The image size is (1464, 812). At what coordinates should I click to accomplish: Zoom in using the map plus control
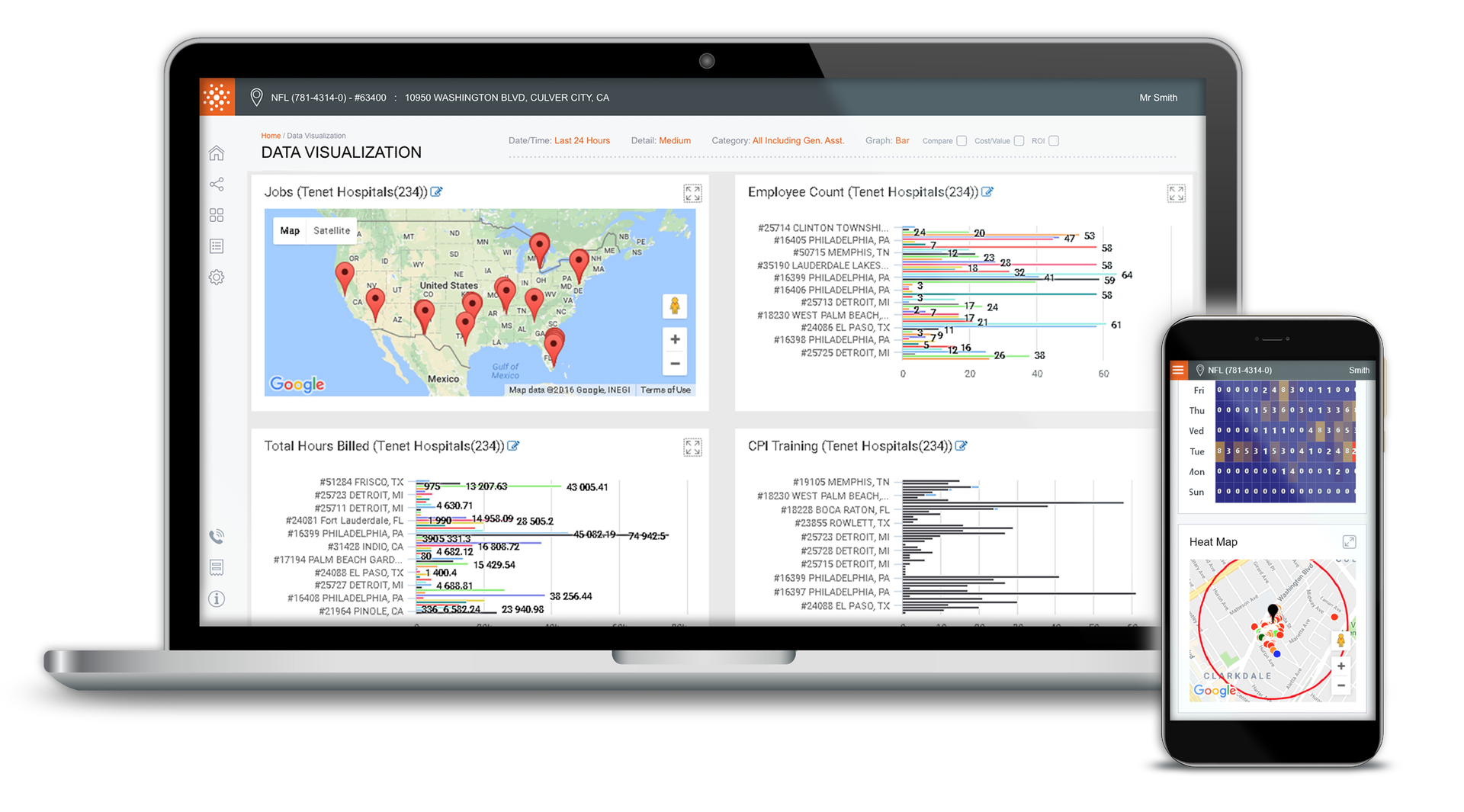(x=674, y=339)
